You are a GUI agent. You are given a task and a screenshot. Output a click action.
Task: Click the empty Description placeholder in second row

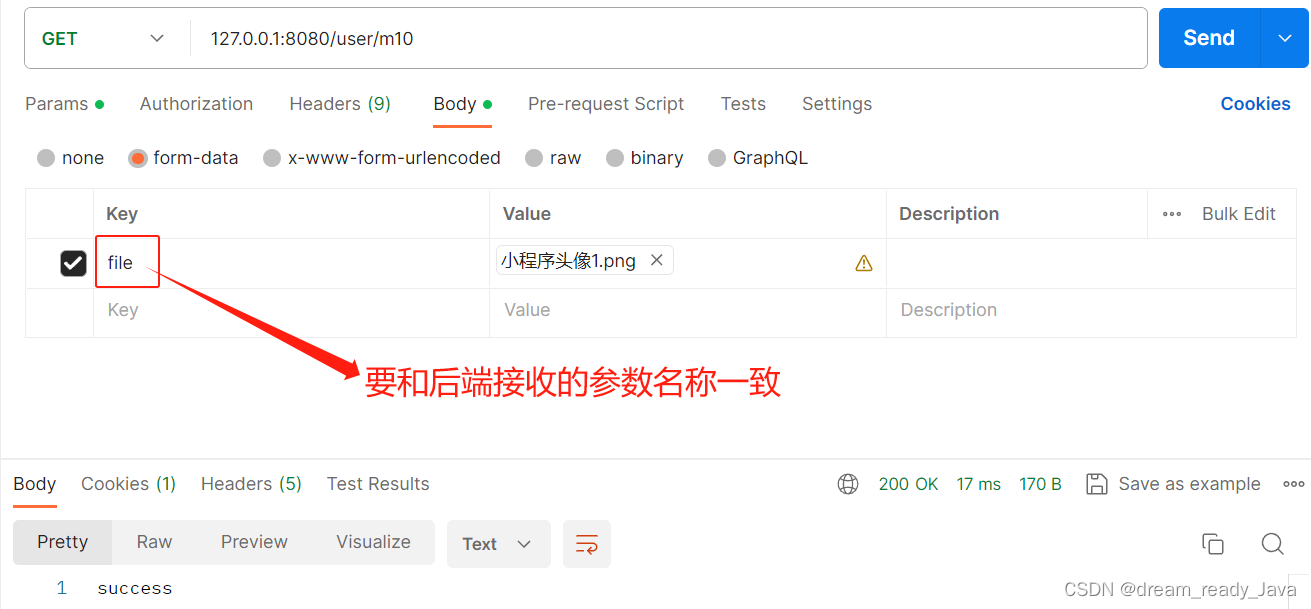click(x=1091, y=311)
